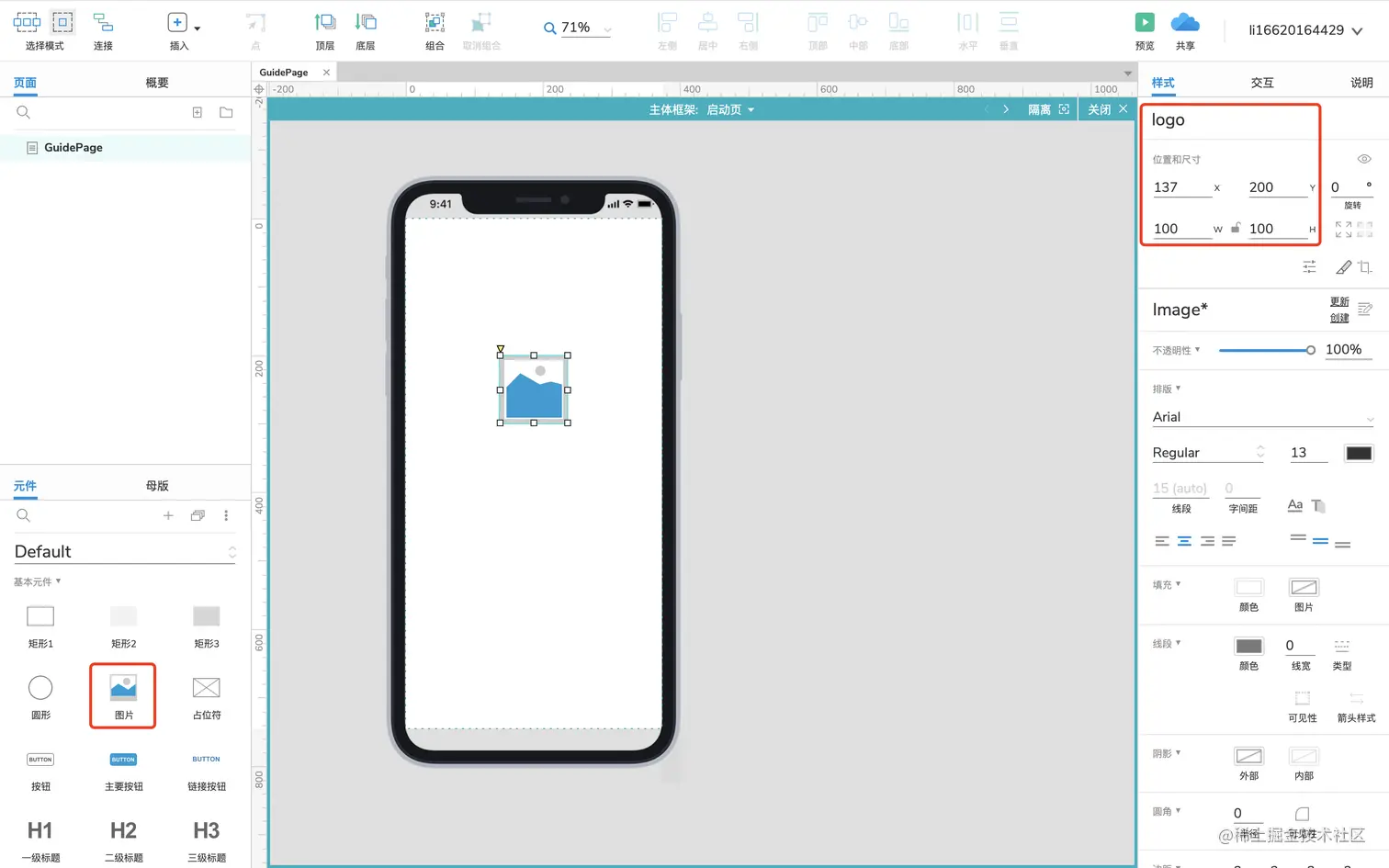Click the paint format brush icon

pyautogui.click(x=1343, y=267)
